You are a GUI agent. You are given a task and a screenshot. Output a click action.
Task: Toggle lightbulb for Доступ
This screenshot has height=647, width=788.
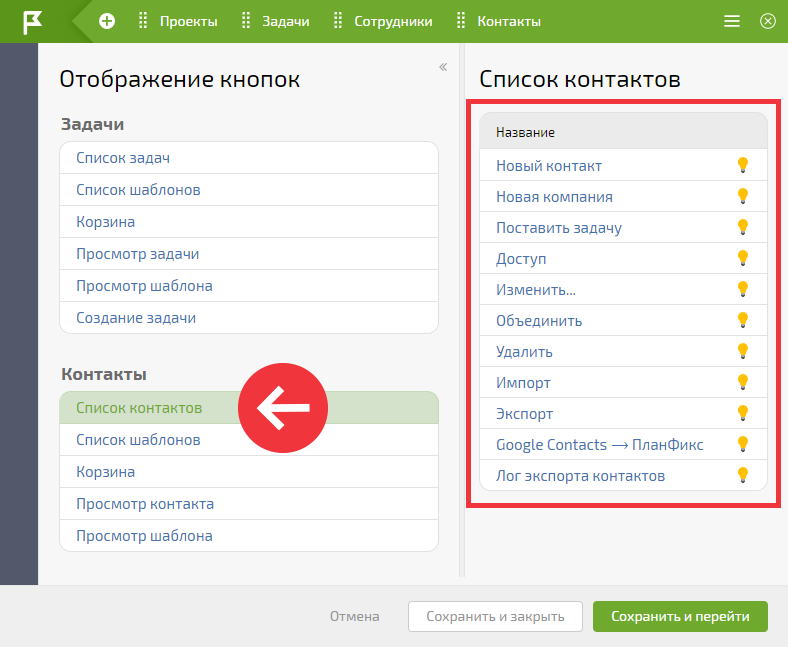pos(743,258)
